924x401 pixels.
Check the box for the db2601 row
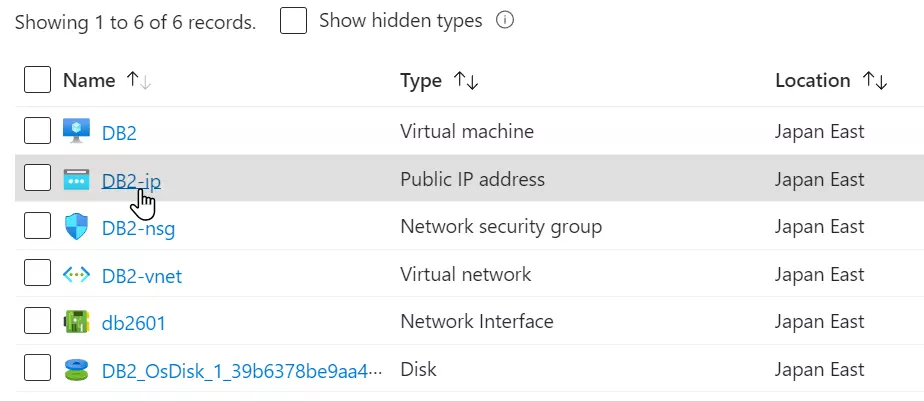tap(37, 321)
